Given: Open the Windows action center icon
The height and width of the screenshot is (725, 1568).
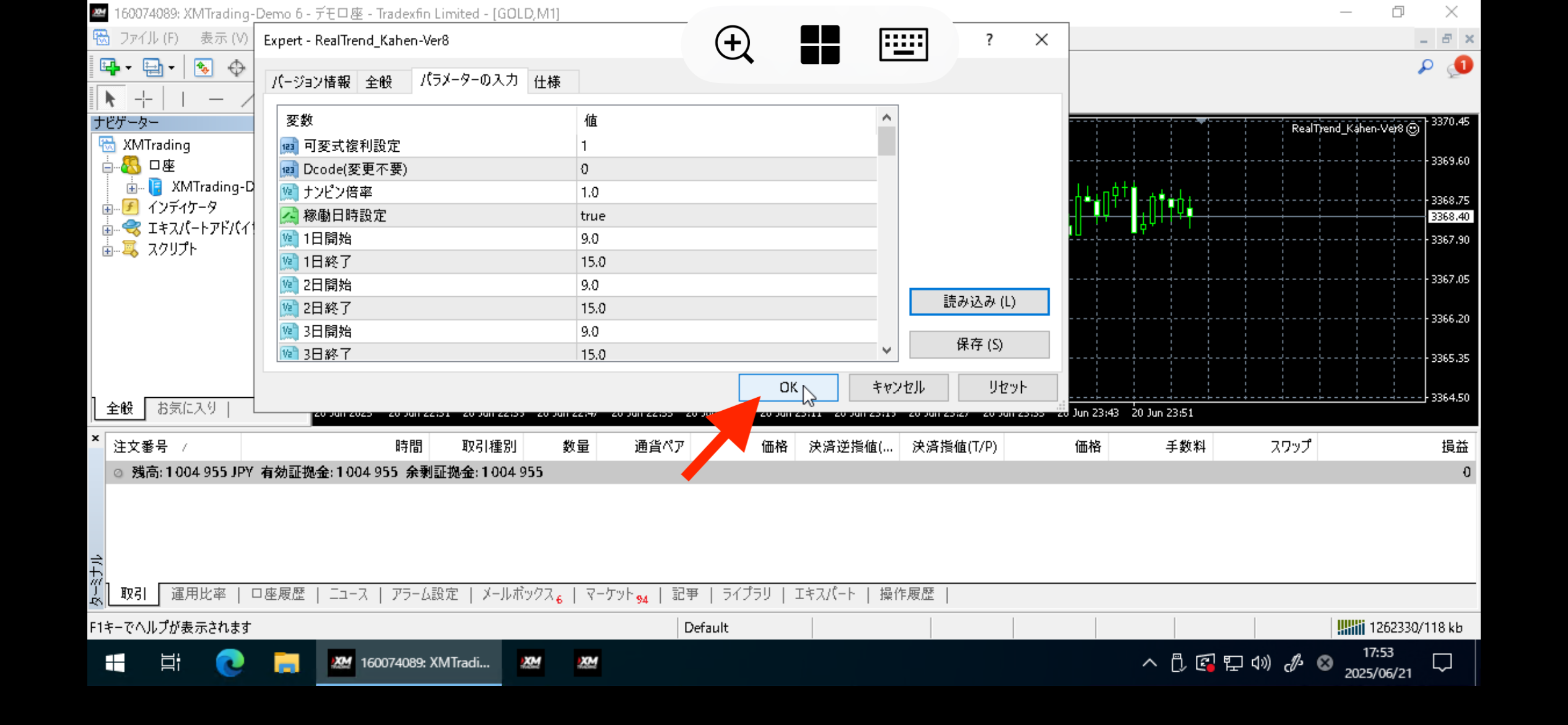Looking at the screenshot, I should pos(1442,663).
